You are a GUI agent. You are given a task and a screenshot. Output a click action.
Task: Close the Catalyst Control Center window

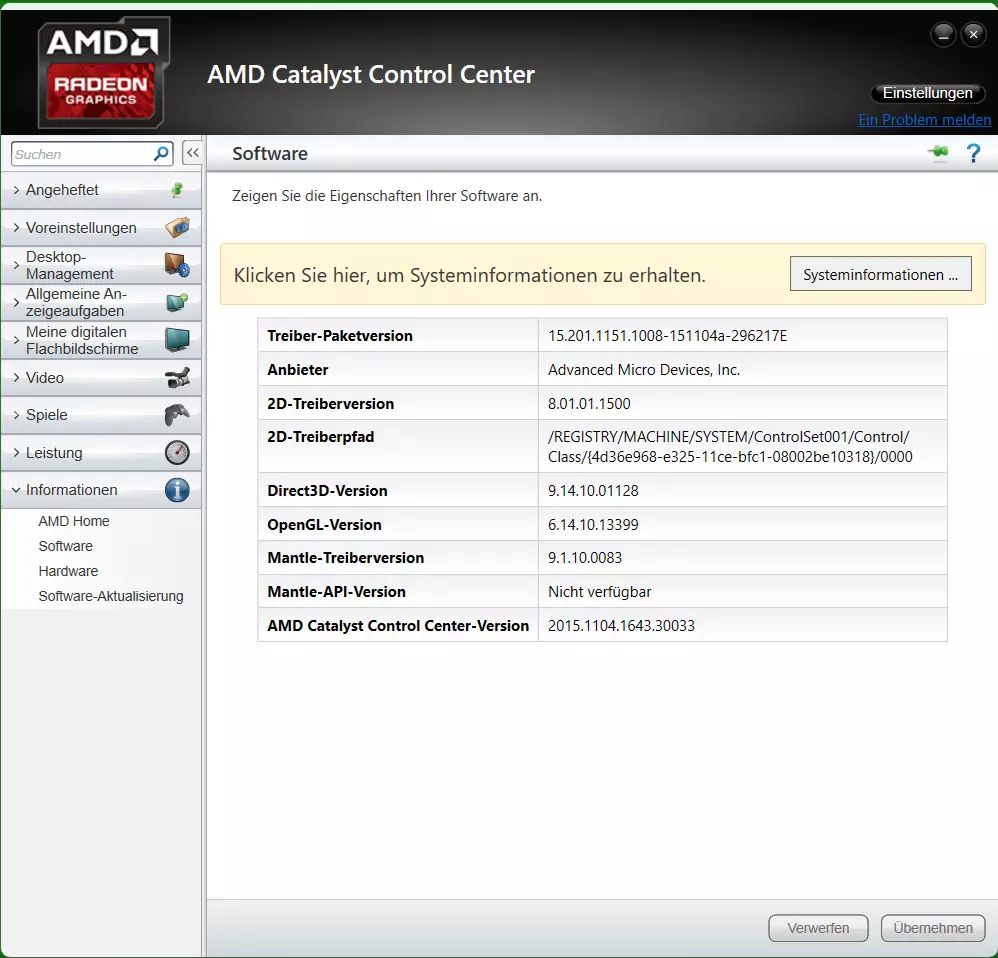[973, 34]
